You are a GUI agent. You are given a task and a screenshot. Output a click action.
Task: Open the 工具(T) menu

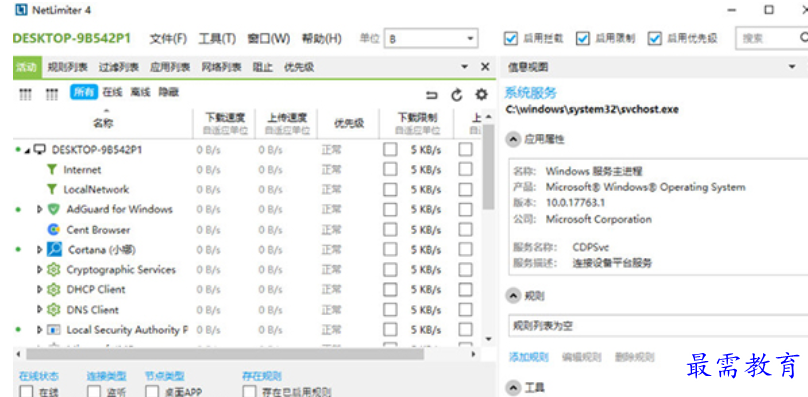217,39
